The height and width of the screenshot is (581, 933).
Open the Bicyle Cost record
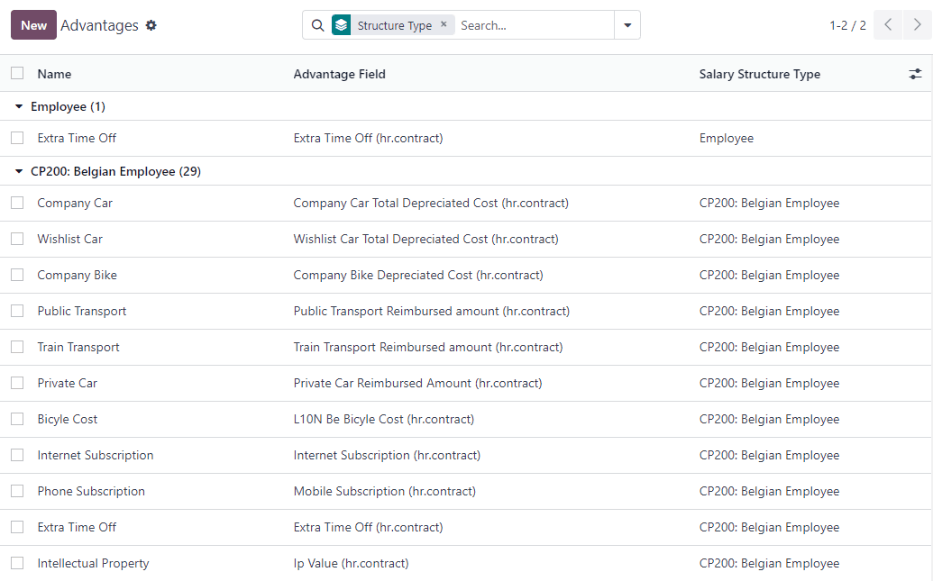67,419
